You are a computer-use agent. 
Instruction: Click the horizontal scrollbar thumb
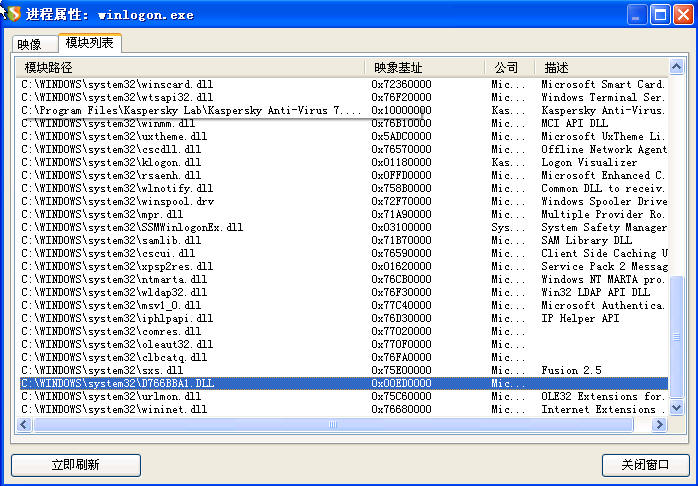click(333, 425)
